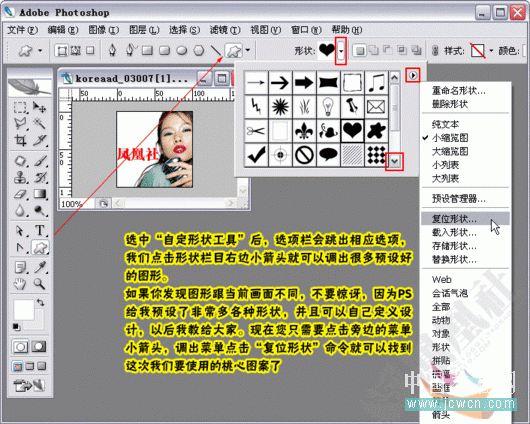Open the 文件 menu
Image resolution: width=530 pixels, height=424 pixels.
22,30
